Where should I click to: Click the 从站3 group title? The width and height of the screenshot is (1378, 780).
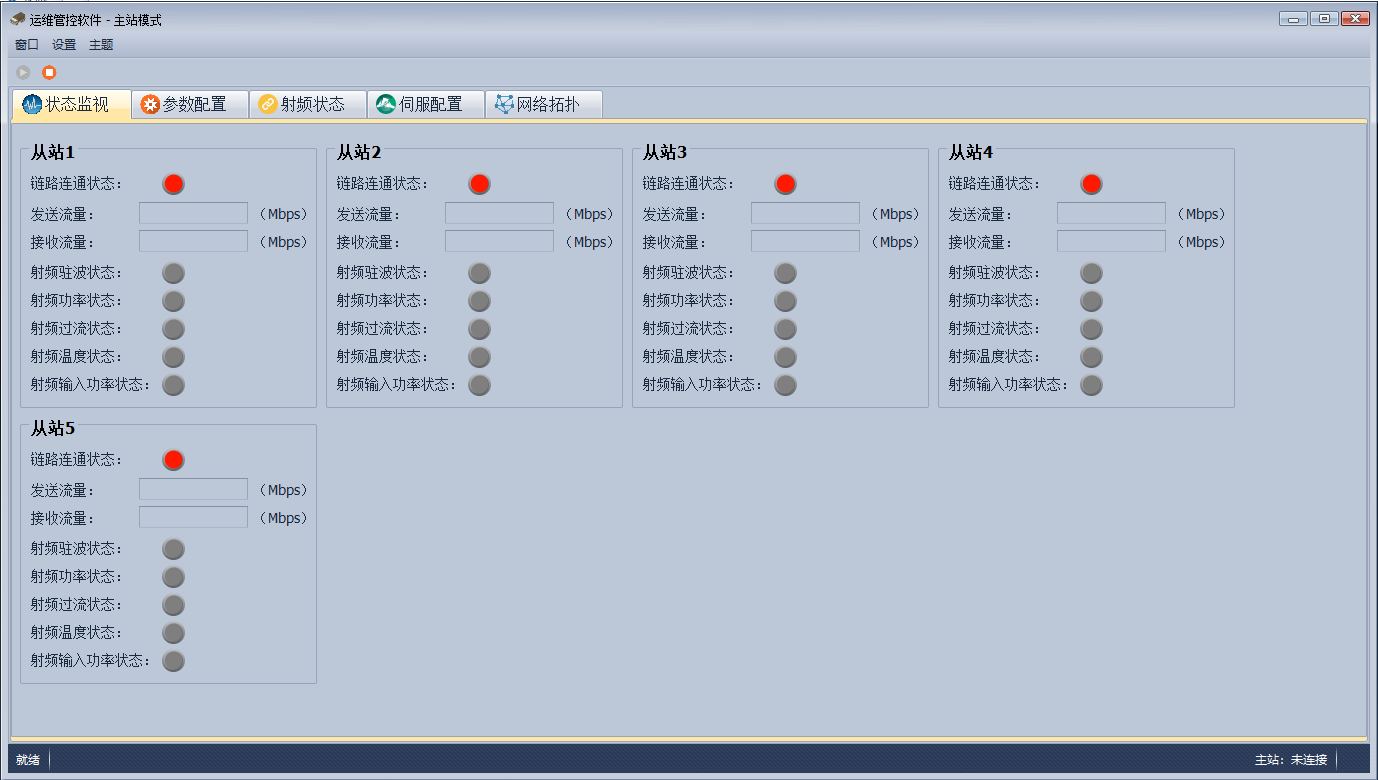(665, 152)
